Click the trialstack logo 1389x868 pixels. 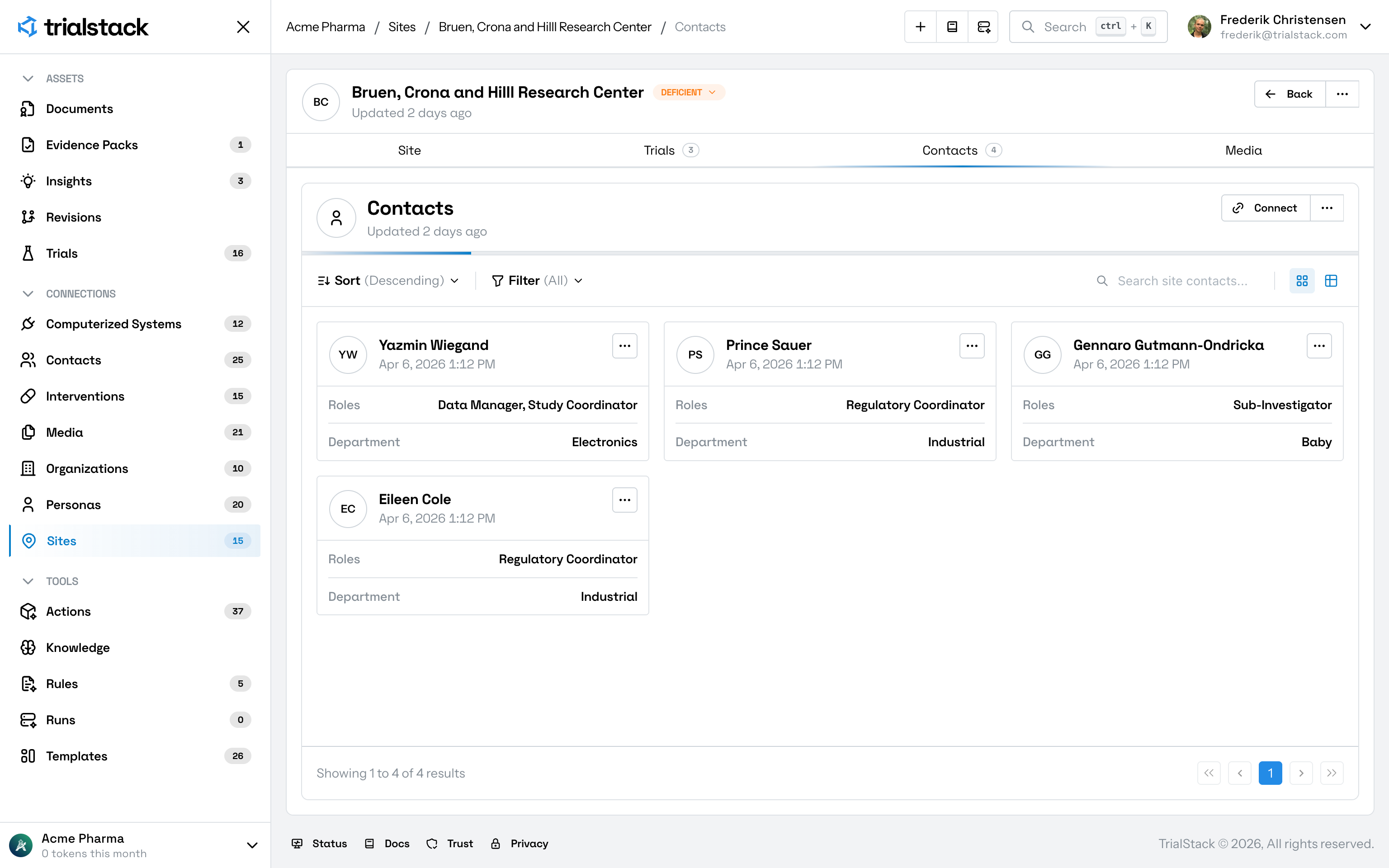pos(83,27)
